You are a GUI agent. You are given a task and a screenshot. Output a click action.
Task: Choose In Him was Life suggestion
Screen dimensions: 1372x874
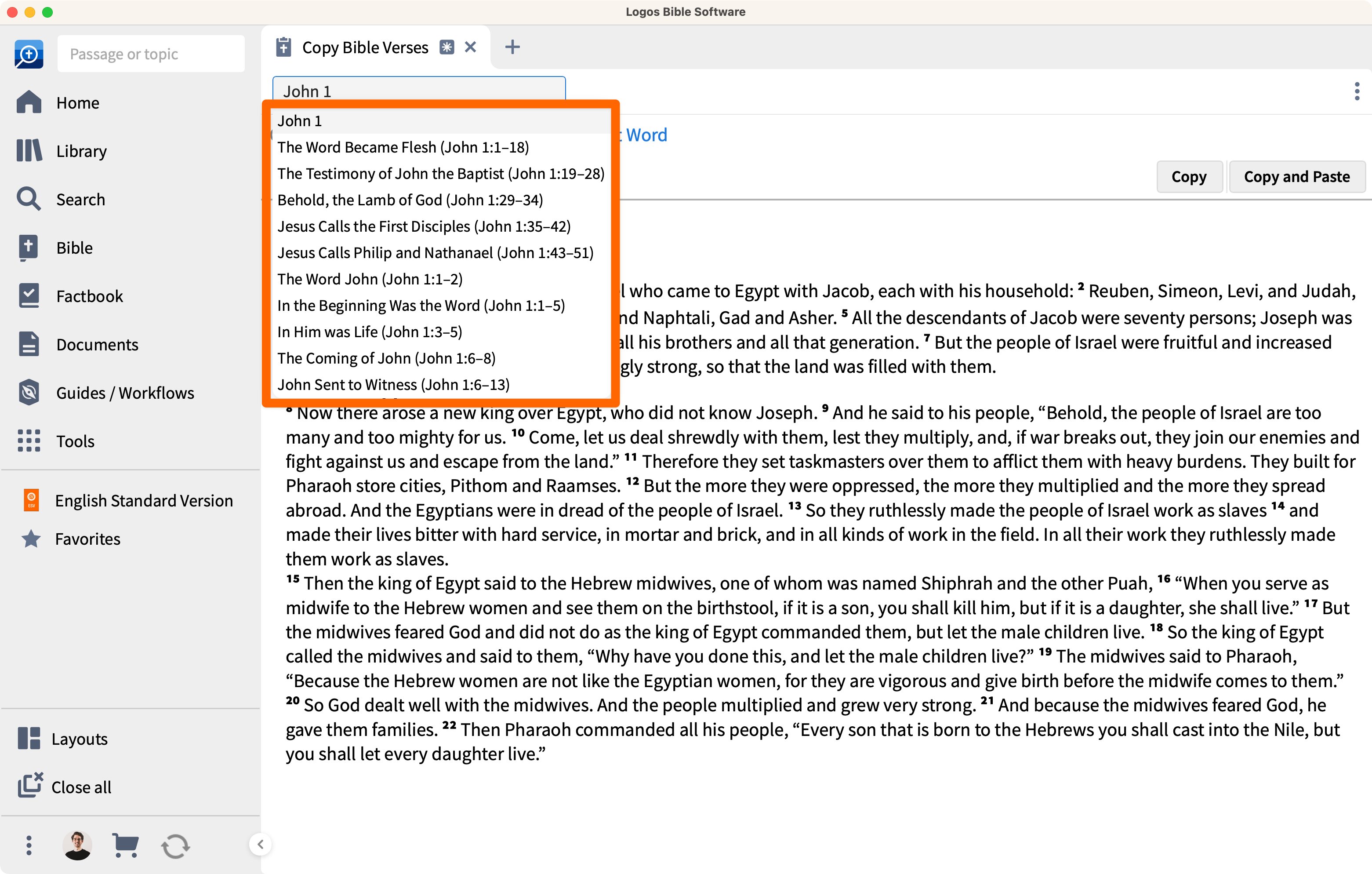(x=440, y=332)
